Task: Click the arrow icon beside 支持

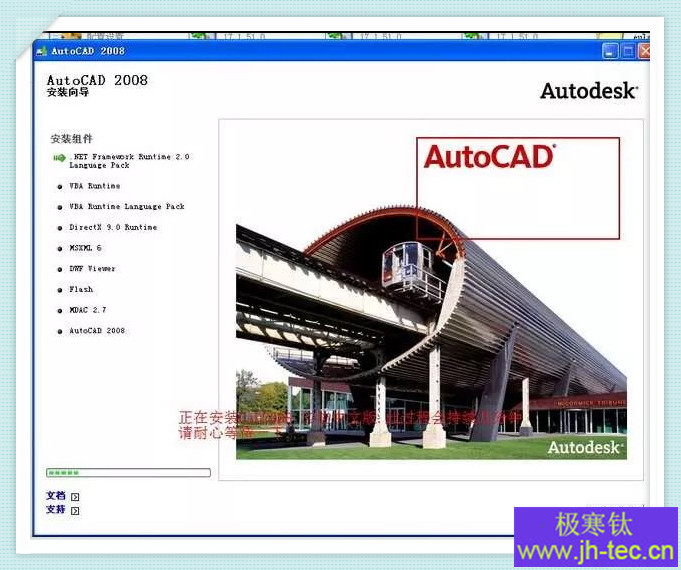Action: click(x=75, y=511)
